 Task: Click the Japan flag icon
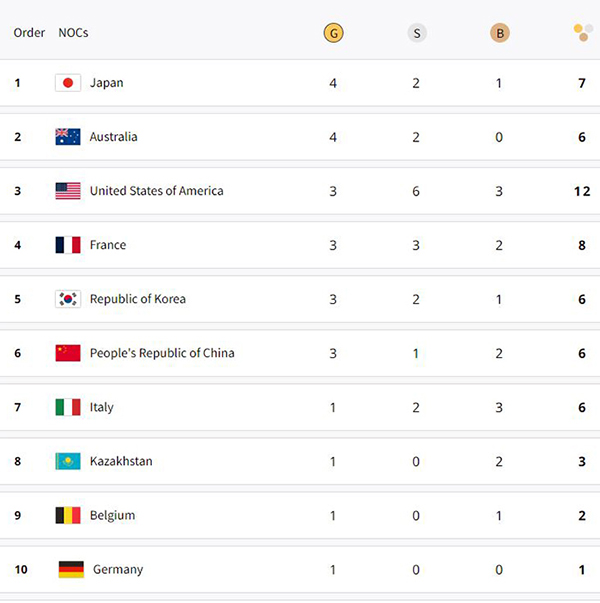coord(68,83)
